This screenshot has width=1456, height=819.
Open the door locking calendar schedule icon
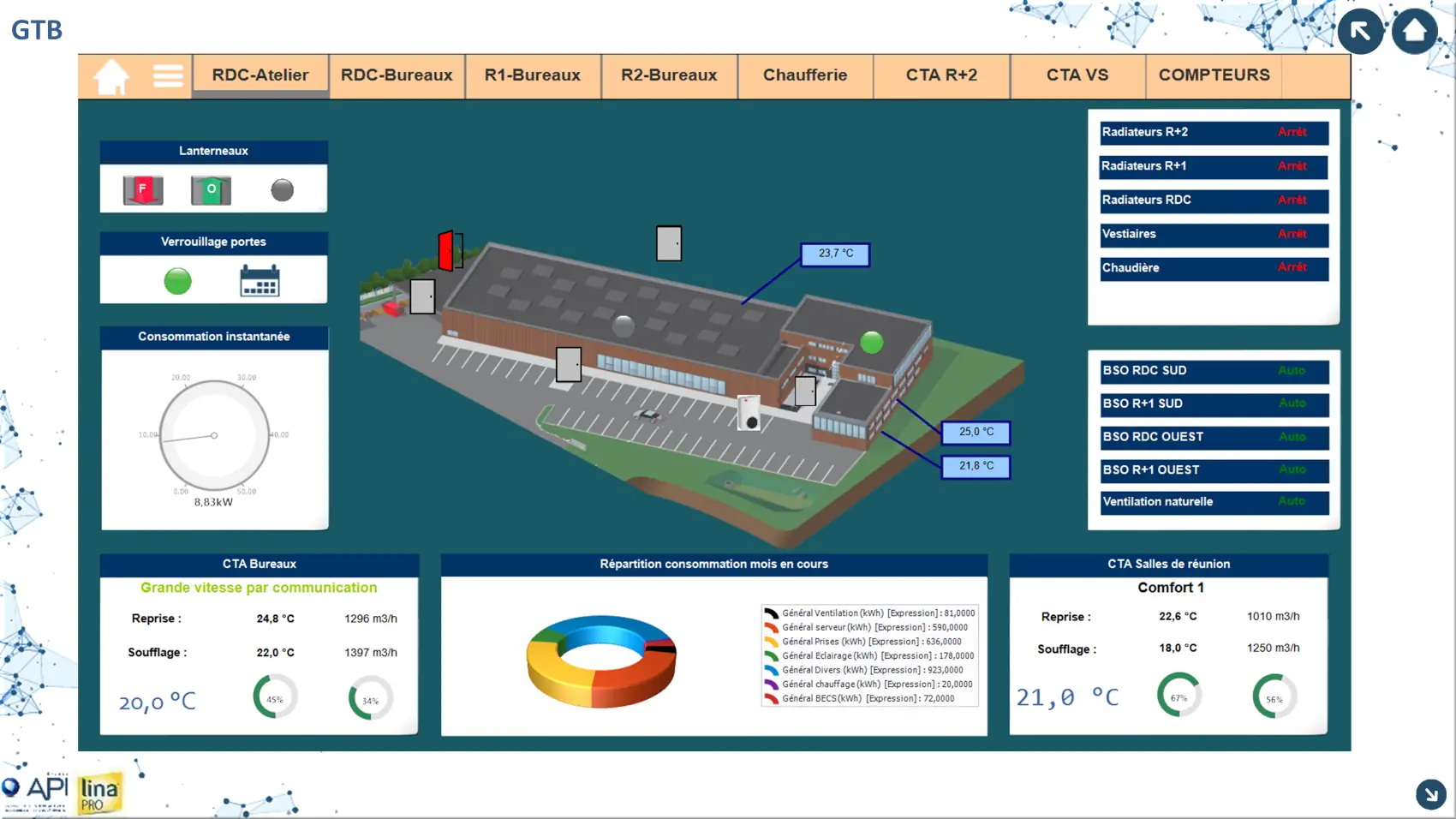pos(260,280)
